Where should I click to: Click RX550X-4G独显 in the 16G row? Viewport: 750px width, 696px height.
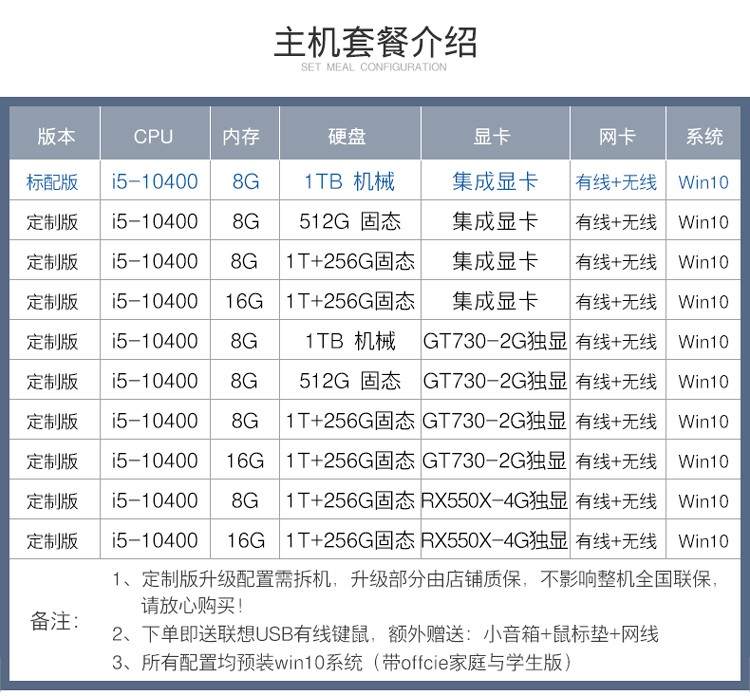[x=495, y=541]
